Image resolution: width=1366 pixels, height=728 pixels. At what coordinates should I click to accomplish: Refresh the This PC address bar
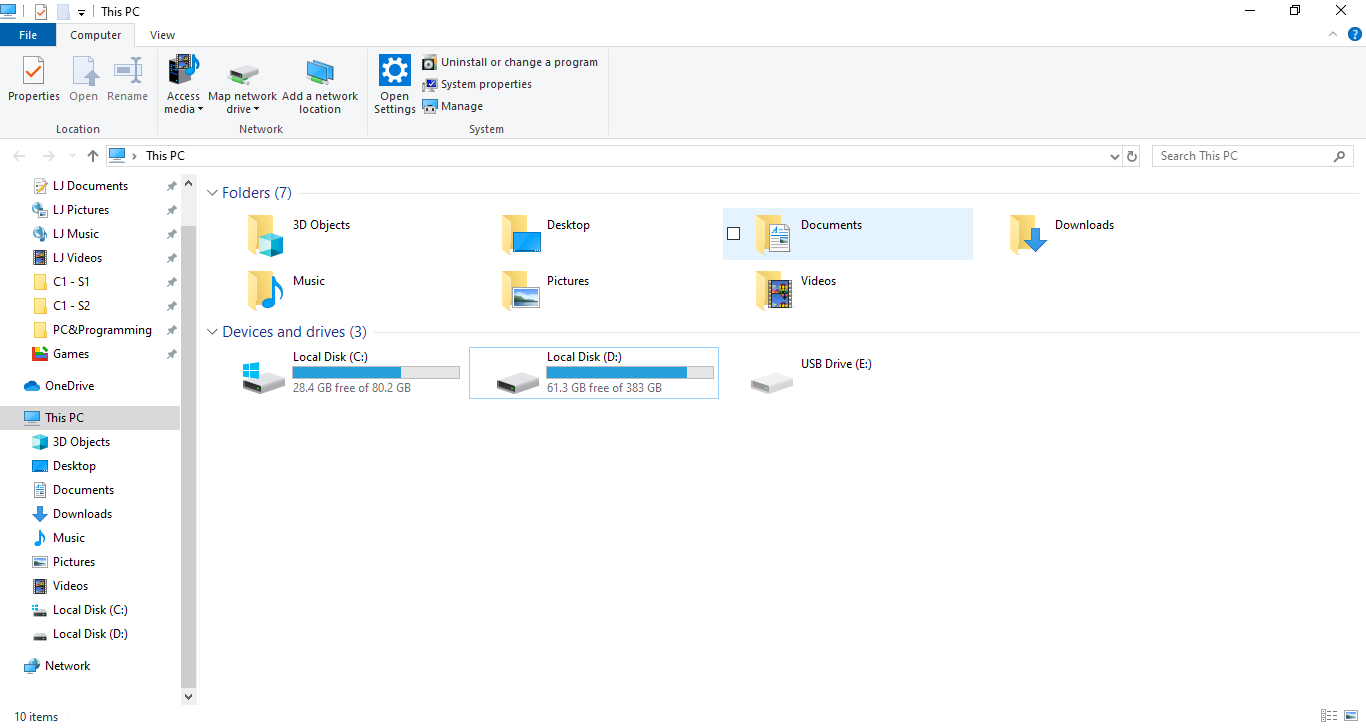point(1132,156)
